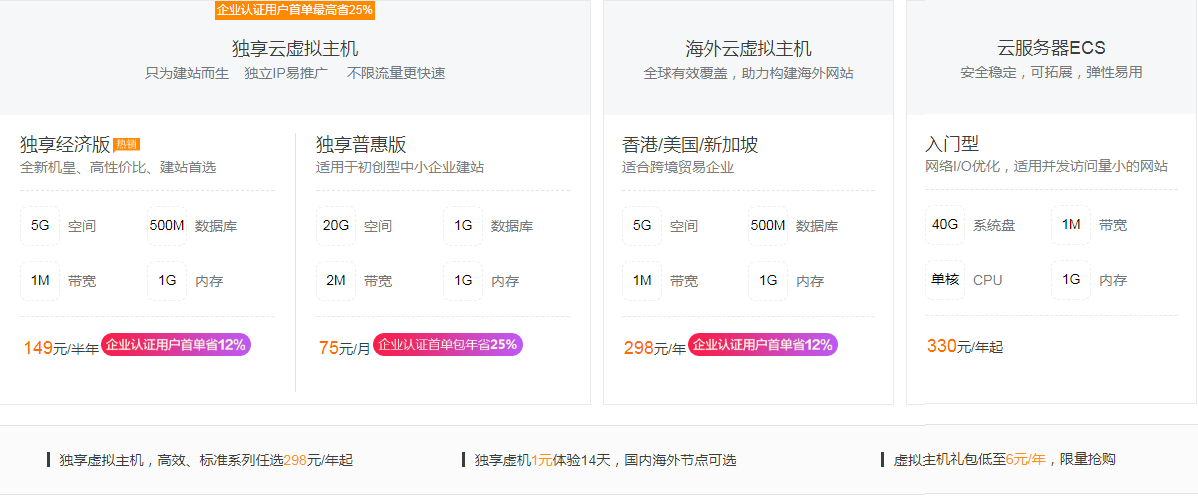
Task: Click 适用于初创型中小企业建站 description
Action: click(x=400, y=167)
